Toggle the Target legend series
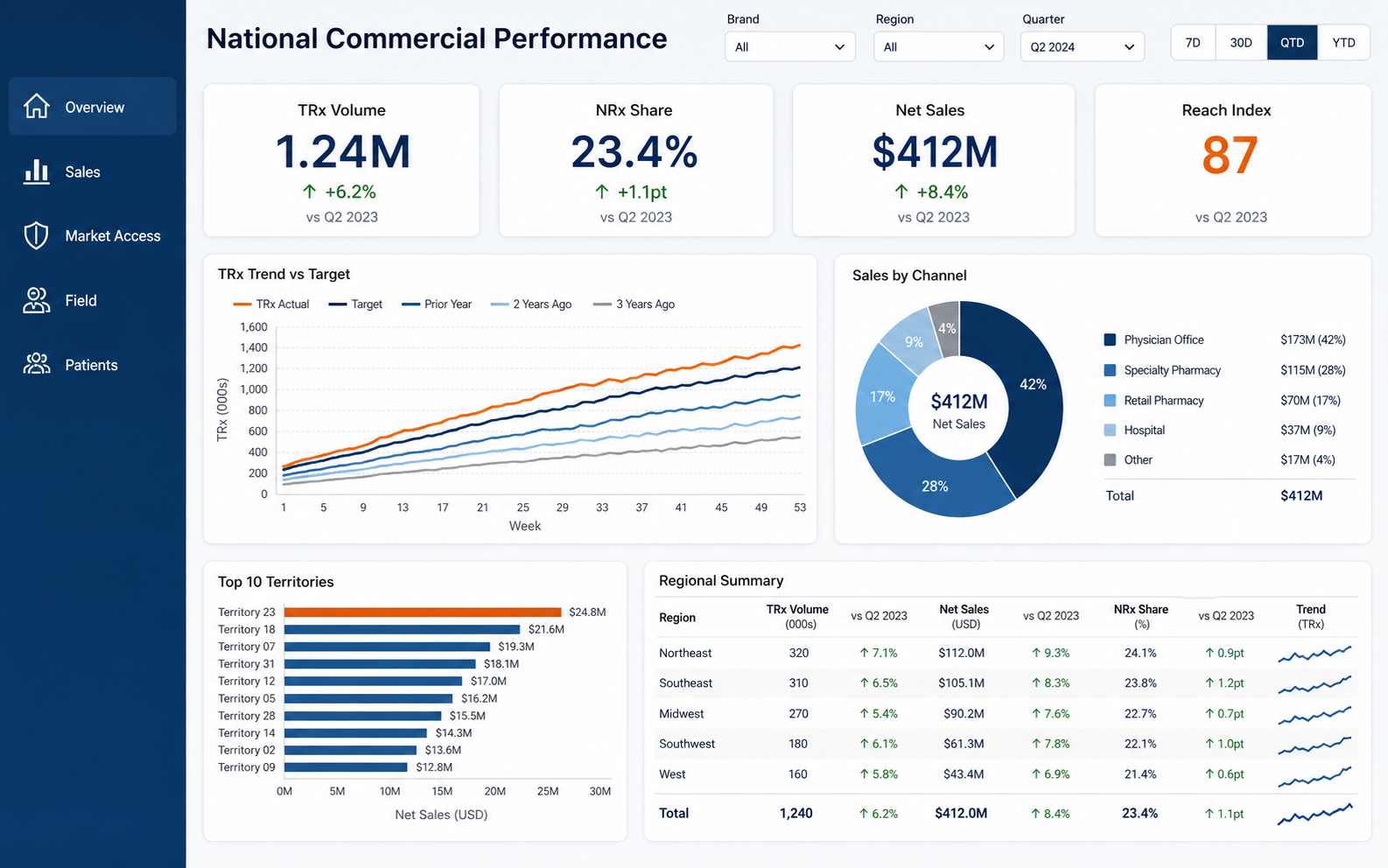Viewport: 1388px width, 868px height. pos(355,304)
